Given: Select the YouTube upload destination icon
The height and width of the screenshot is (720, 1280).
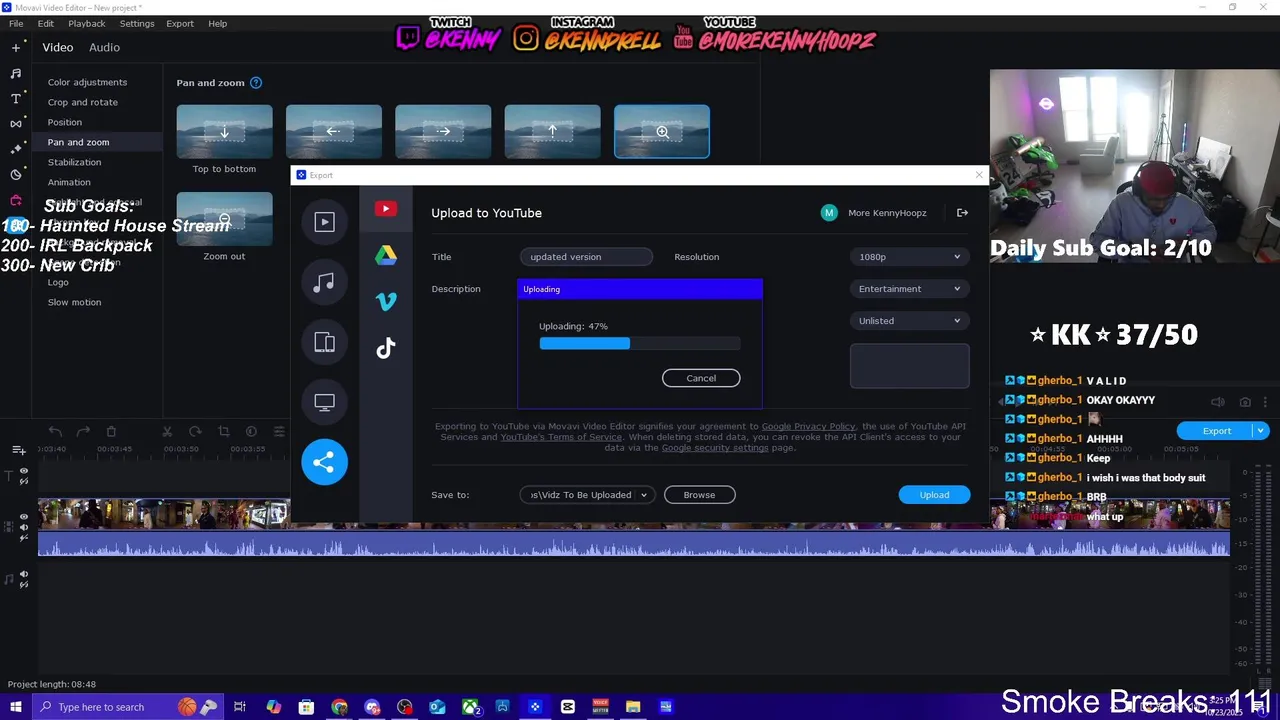Looking at the screenshot, I should click(385, 209).
